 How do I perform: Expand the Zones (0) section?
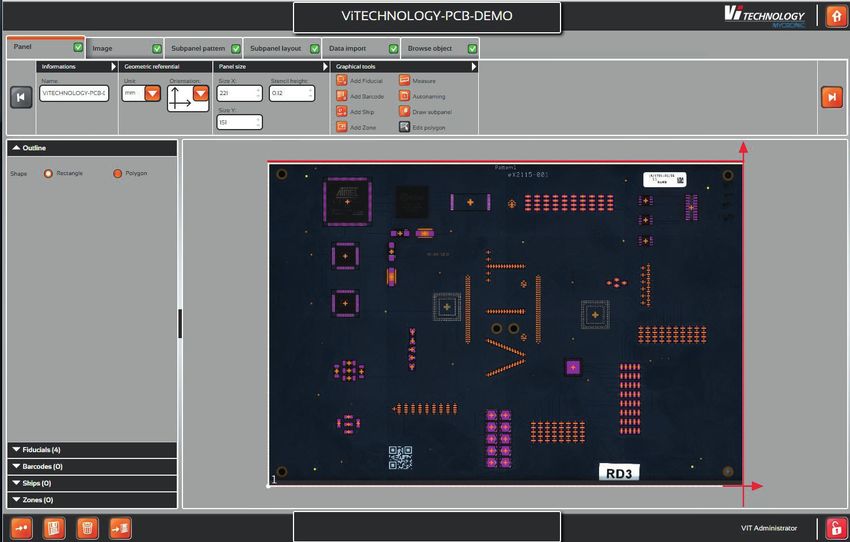92,500
